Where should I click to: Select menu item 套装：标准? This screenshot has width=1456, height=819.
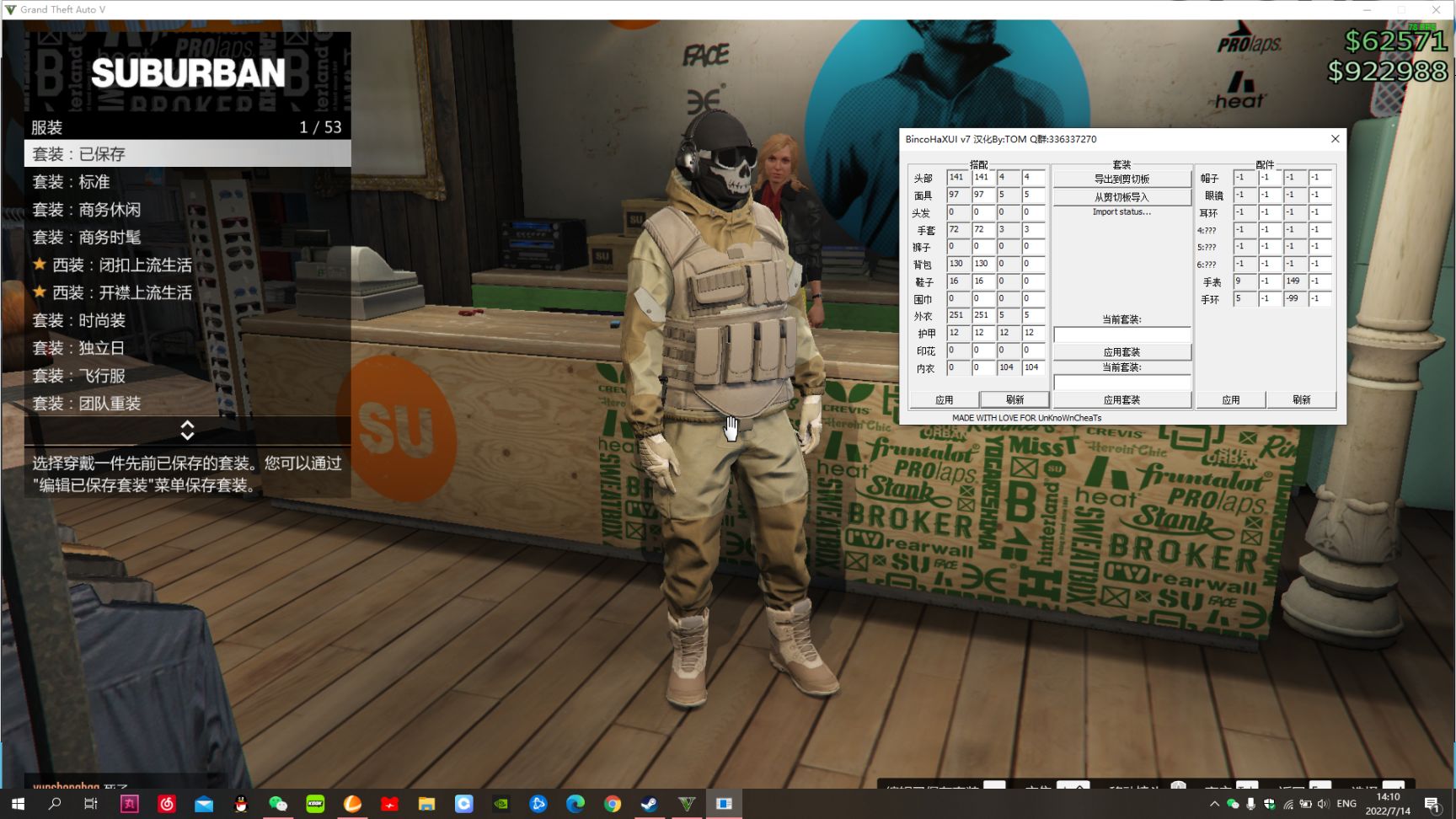(x=188, y=182)
